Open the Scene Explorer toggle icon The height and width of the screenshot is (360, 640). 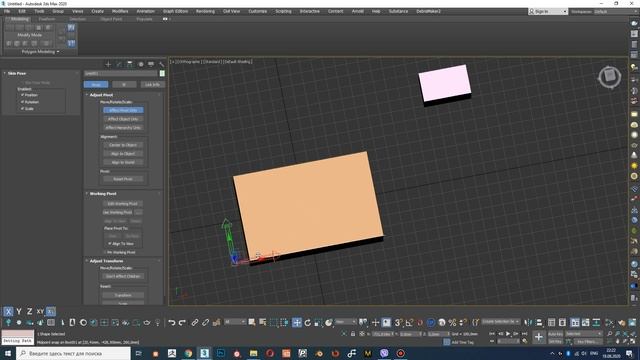tap(551, 322)
